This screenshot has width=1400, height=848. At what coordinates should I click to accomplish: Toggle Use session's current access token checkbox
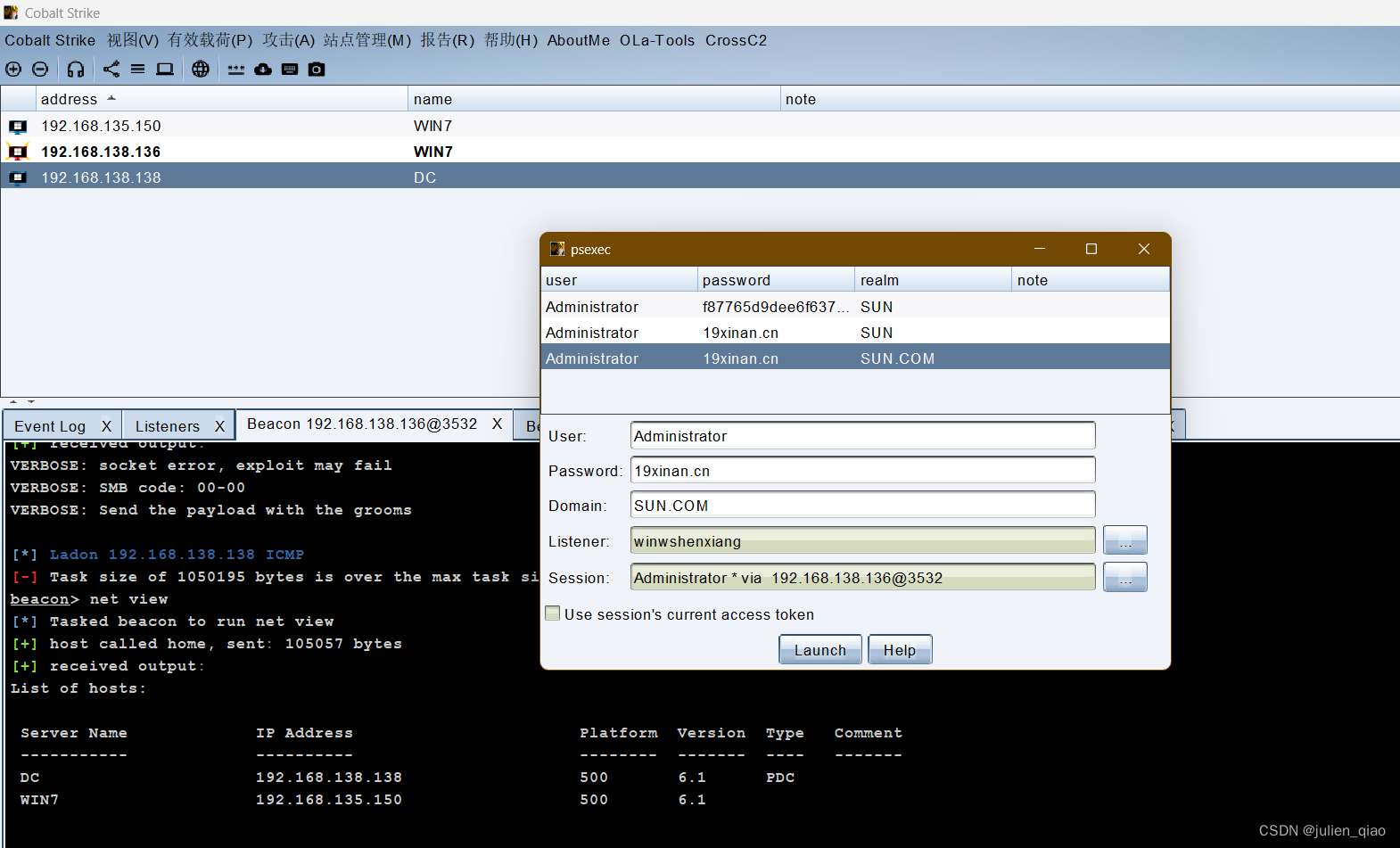tap(553, 613)
